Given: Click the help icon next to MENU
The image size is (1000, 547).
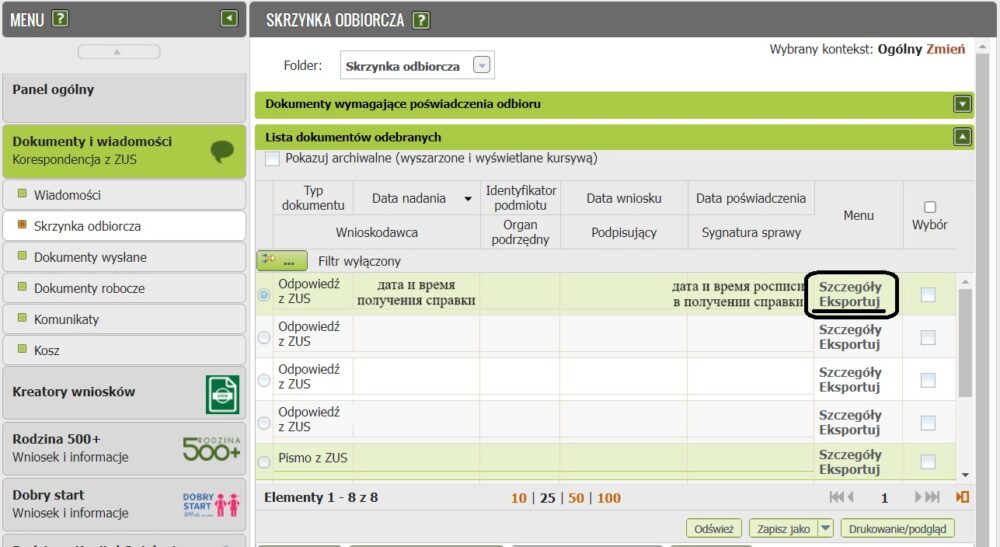Looking at the screenshot, I should (x=60, y=18).
